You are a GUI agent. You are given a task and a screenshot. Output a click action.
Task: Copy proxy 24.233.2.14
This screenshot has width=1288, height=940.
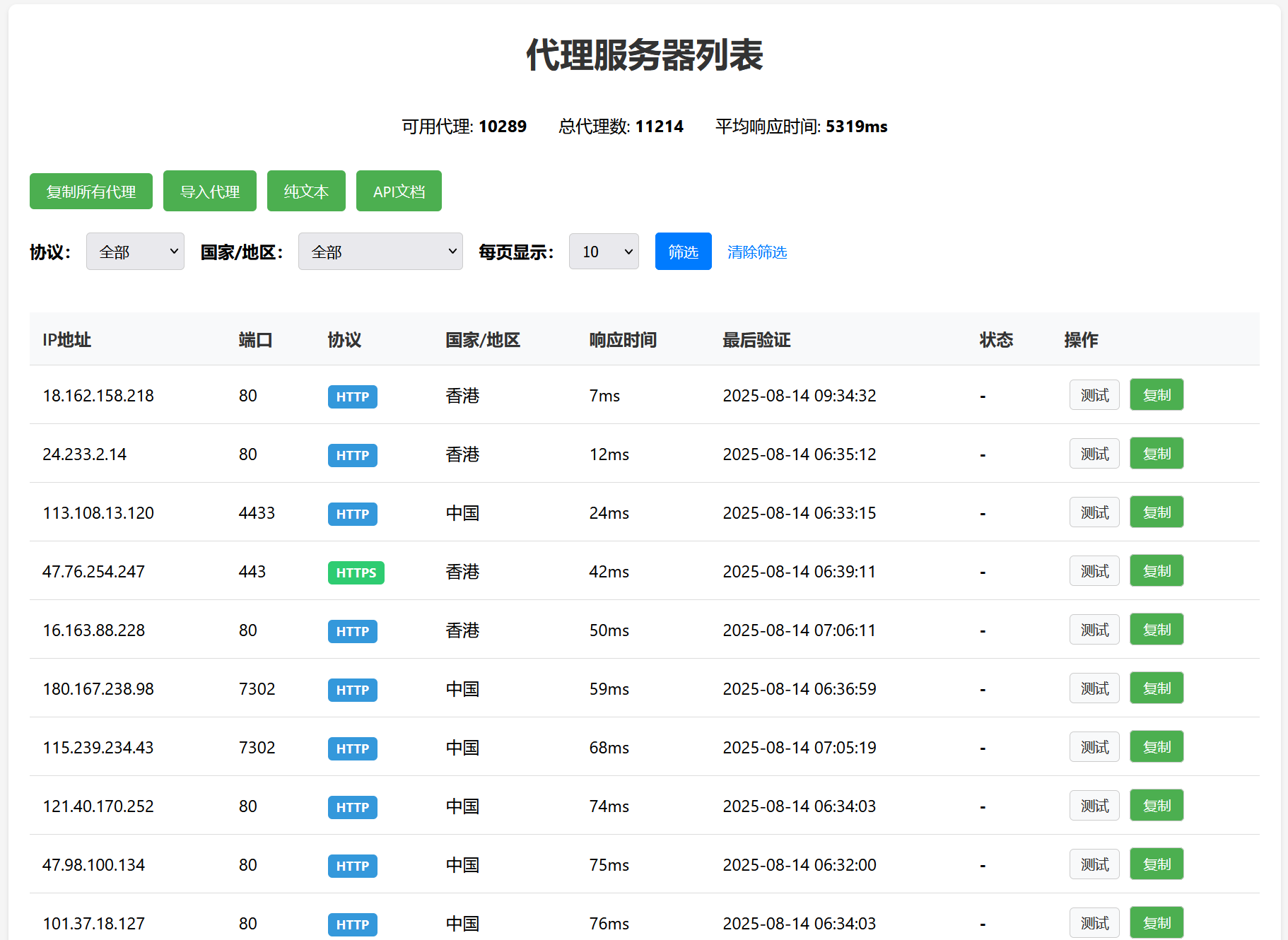(x=1157, y=454)
